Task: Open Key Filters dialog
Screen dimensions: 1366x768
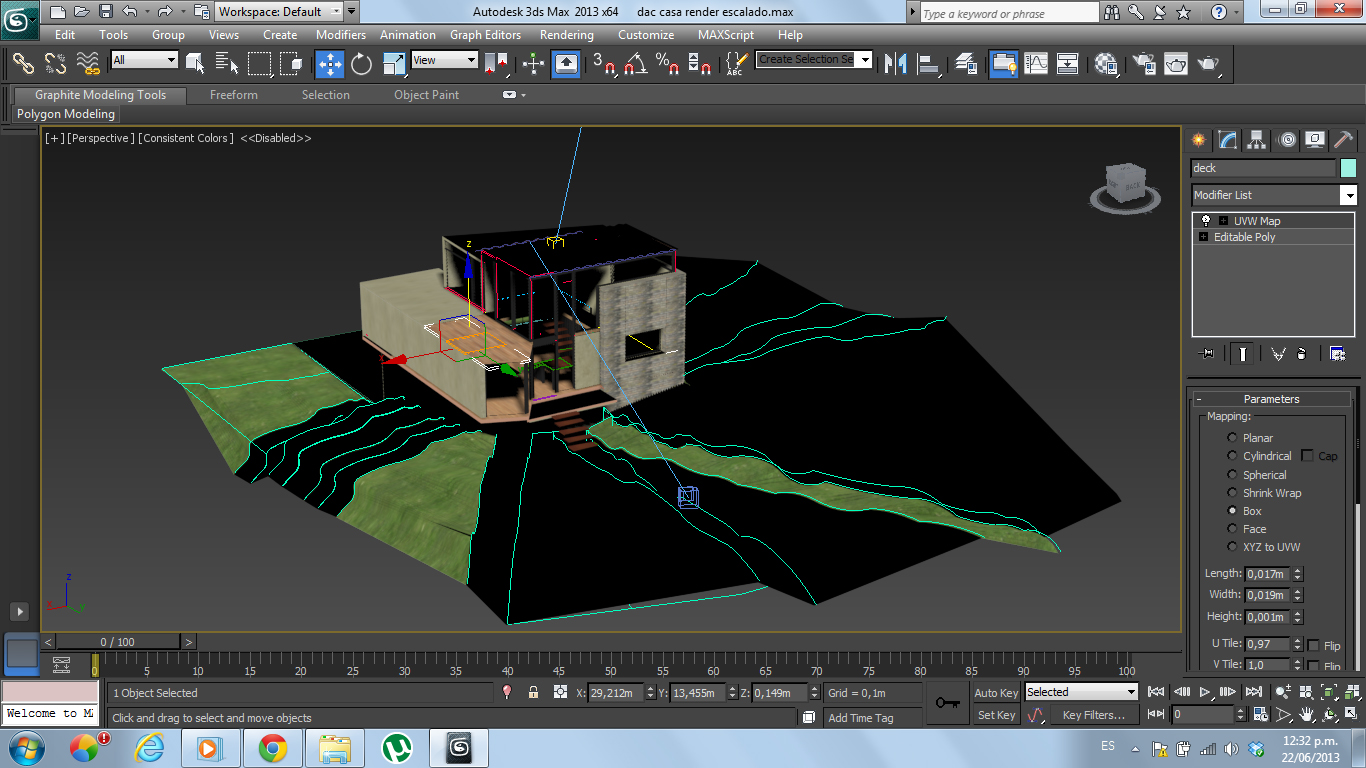Action: tap(1093, 715)
